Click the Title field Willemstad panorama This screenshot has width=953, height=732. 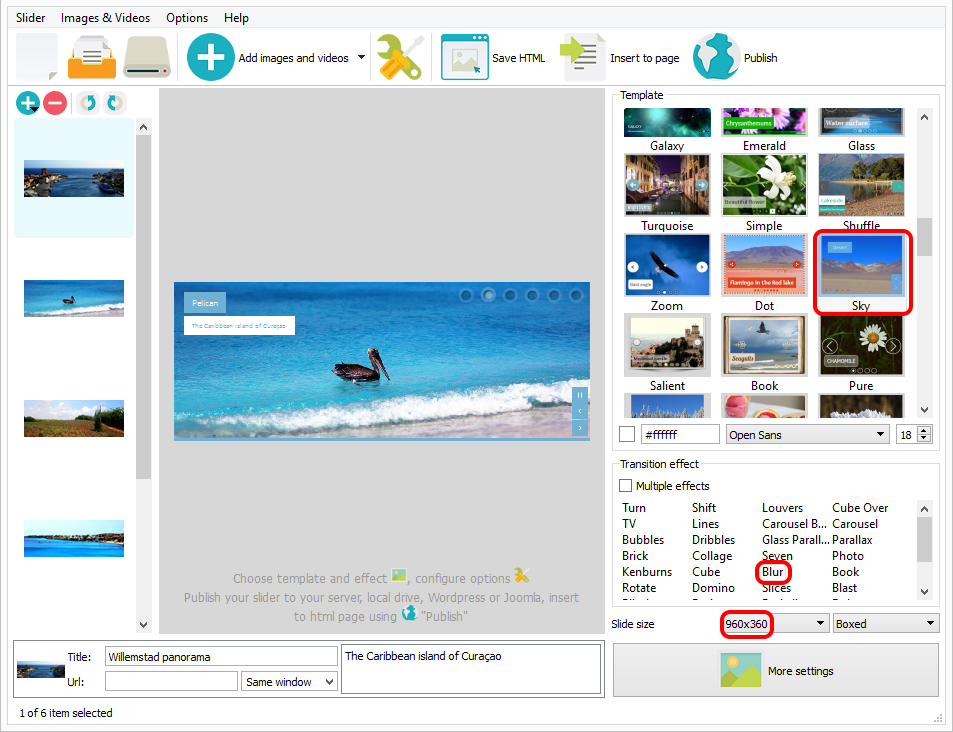pyautogui.click(x=221, y=657)
